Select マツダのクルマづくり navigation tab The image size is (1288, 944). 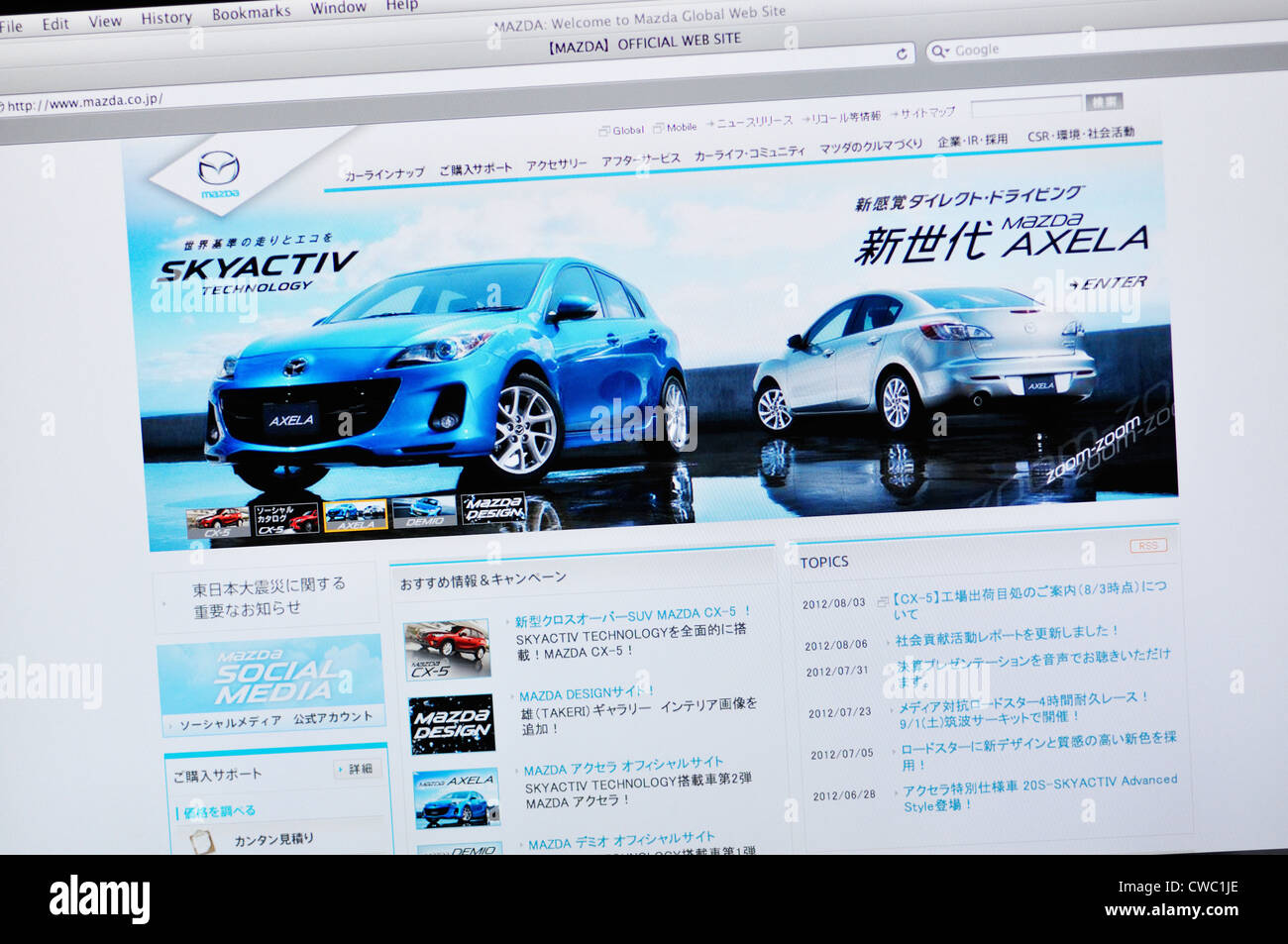pyautogui.click(x=871, y=147)
